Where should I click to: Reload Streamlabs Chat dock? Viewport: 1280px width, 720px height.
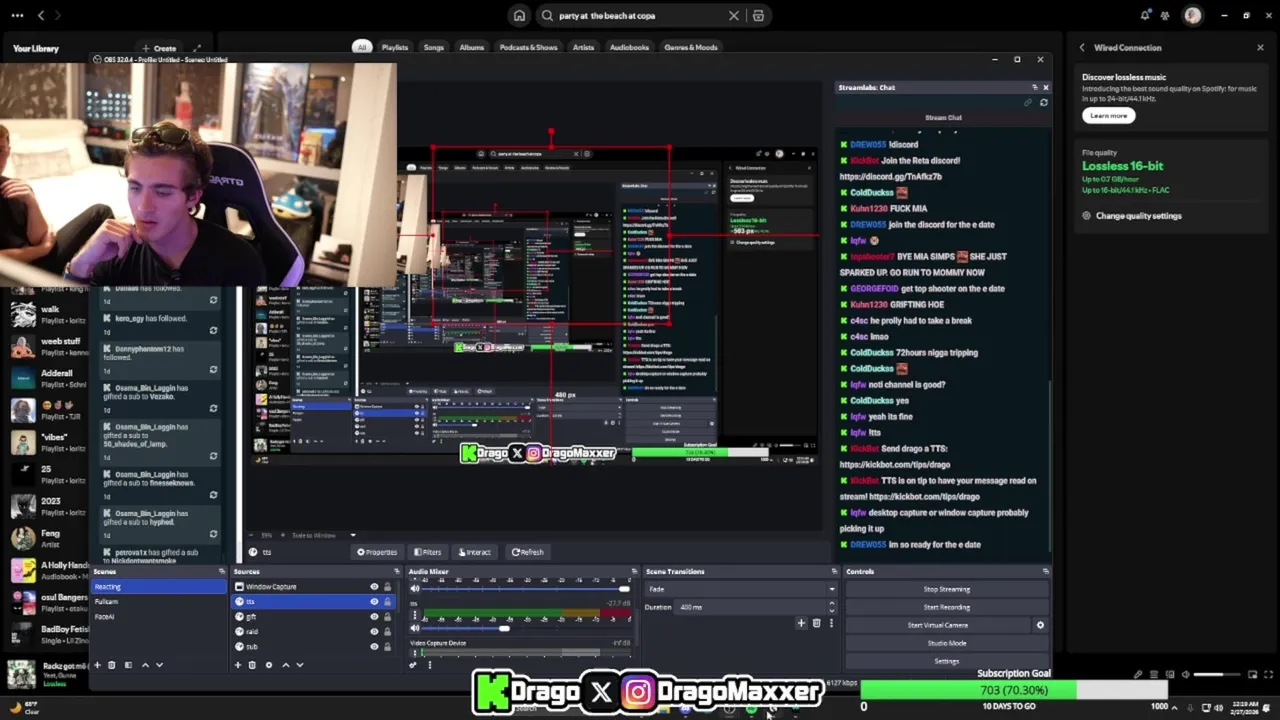[x=1044, y=102]
